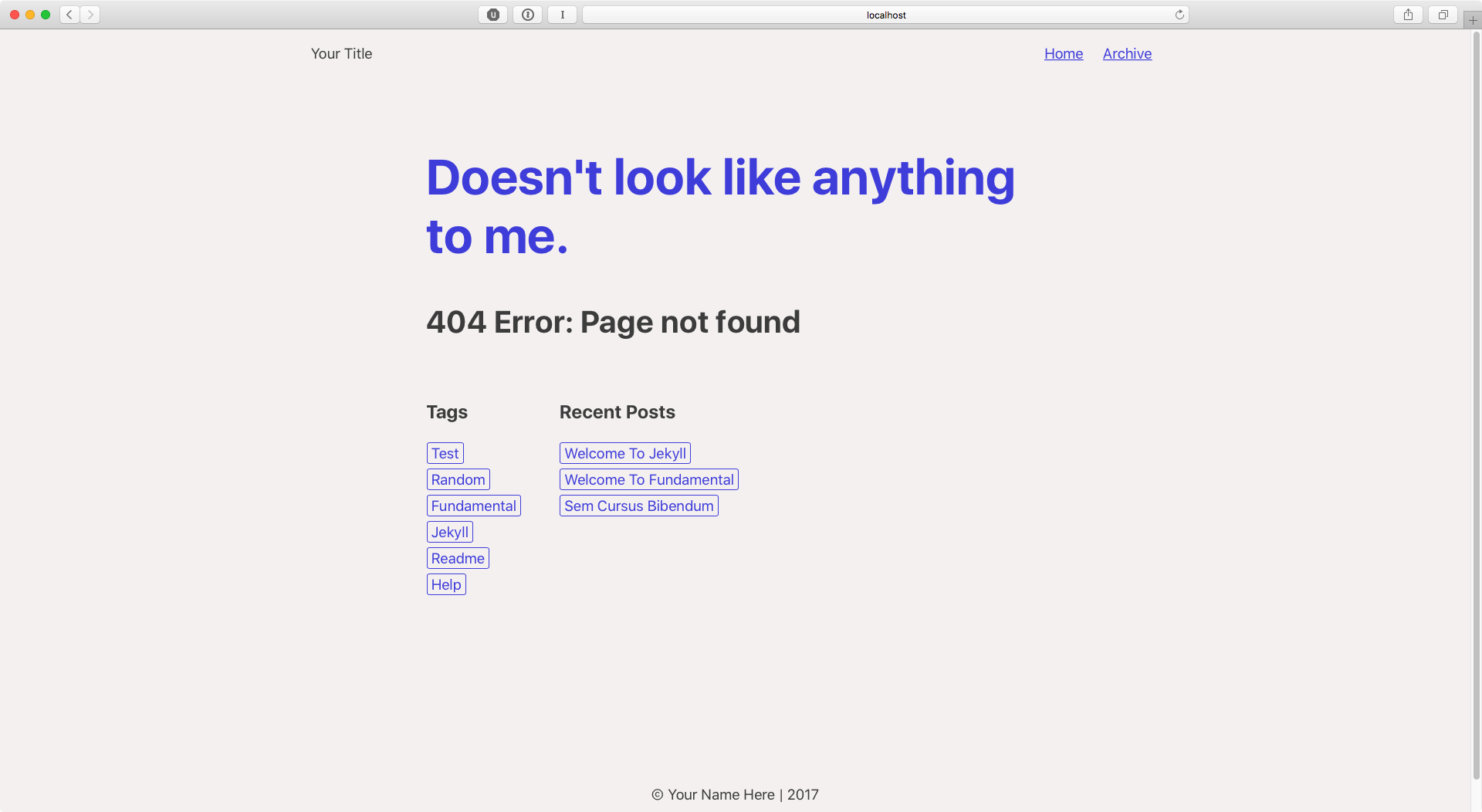The image size is (1482, 812).
Task: Select the Jekyll tag
Action: (450, 532)
